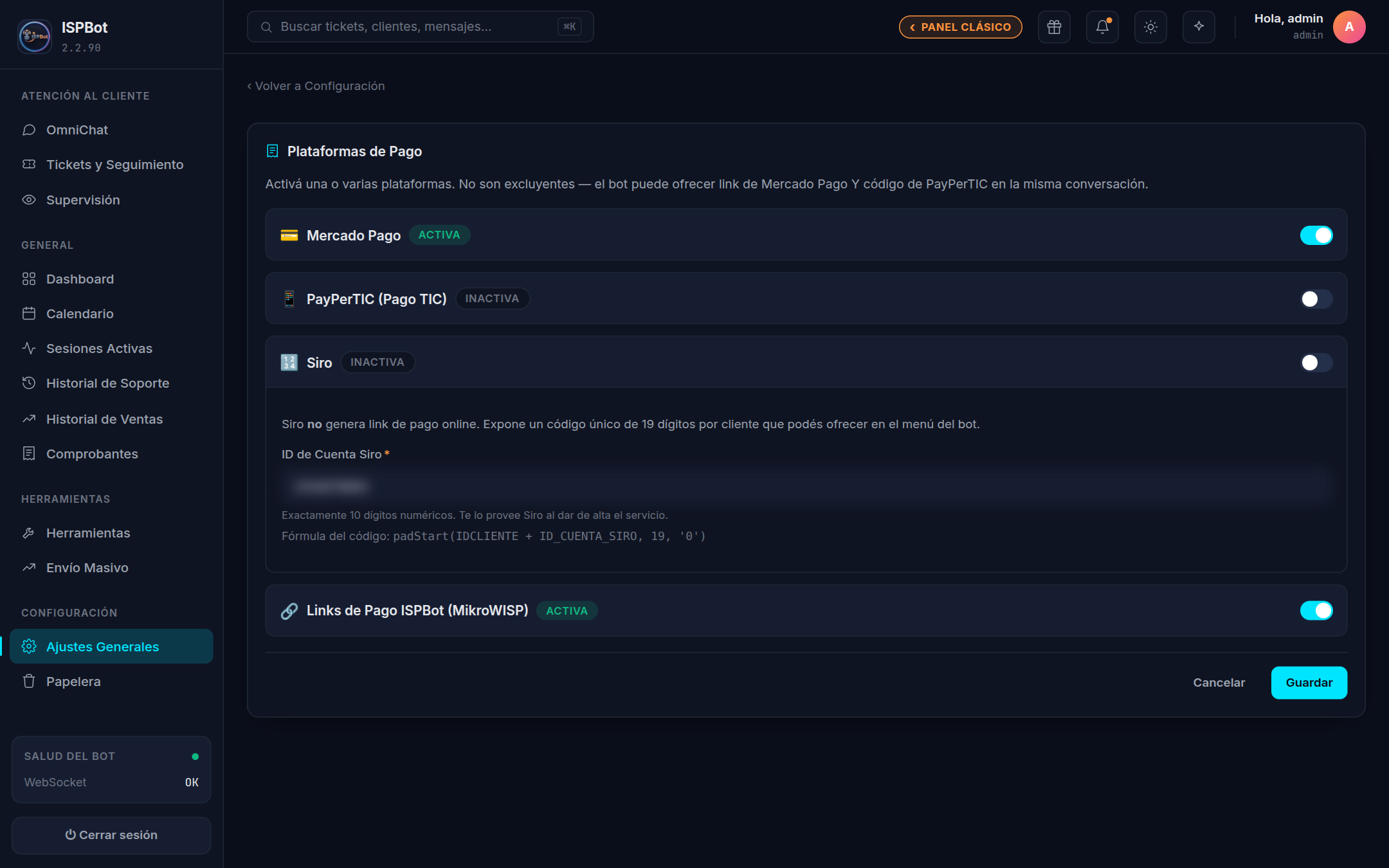The image size is (1389, 868).
Task: Click the padStart formula code text
Action: coord(549,536)
